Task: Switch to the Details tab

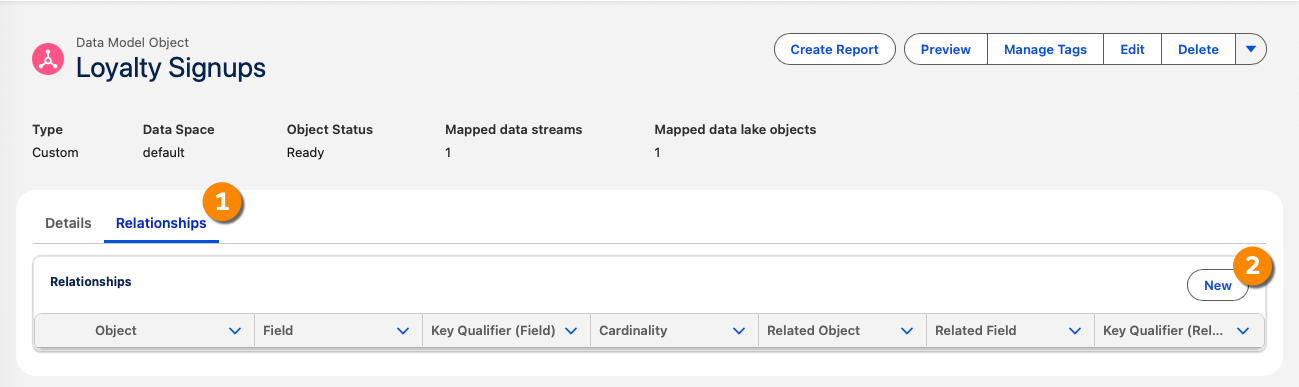Action: [68, 223]
